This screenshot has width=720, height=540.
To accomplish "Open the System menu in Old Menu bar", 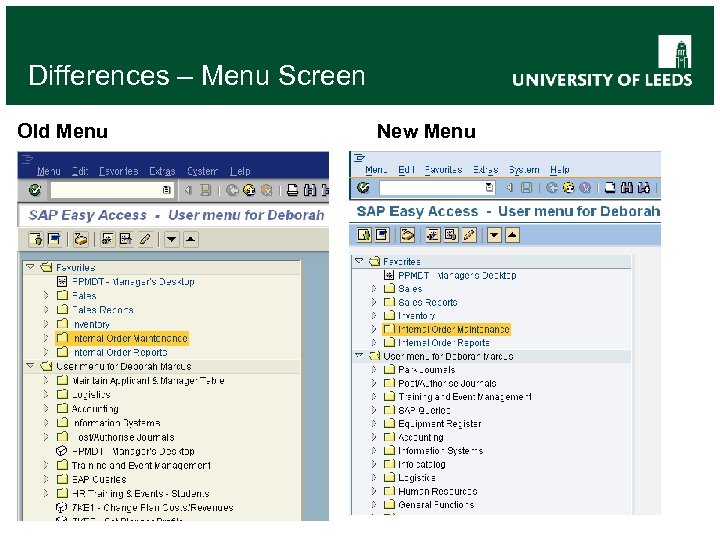I will (x=202, y=171).
